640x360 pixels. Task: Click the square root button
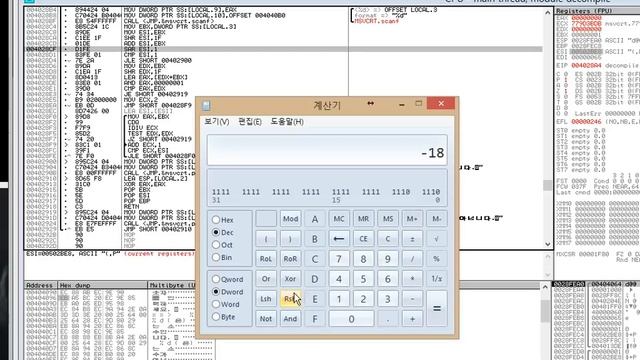(x=436, y=239)
